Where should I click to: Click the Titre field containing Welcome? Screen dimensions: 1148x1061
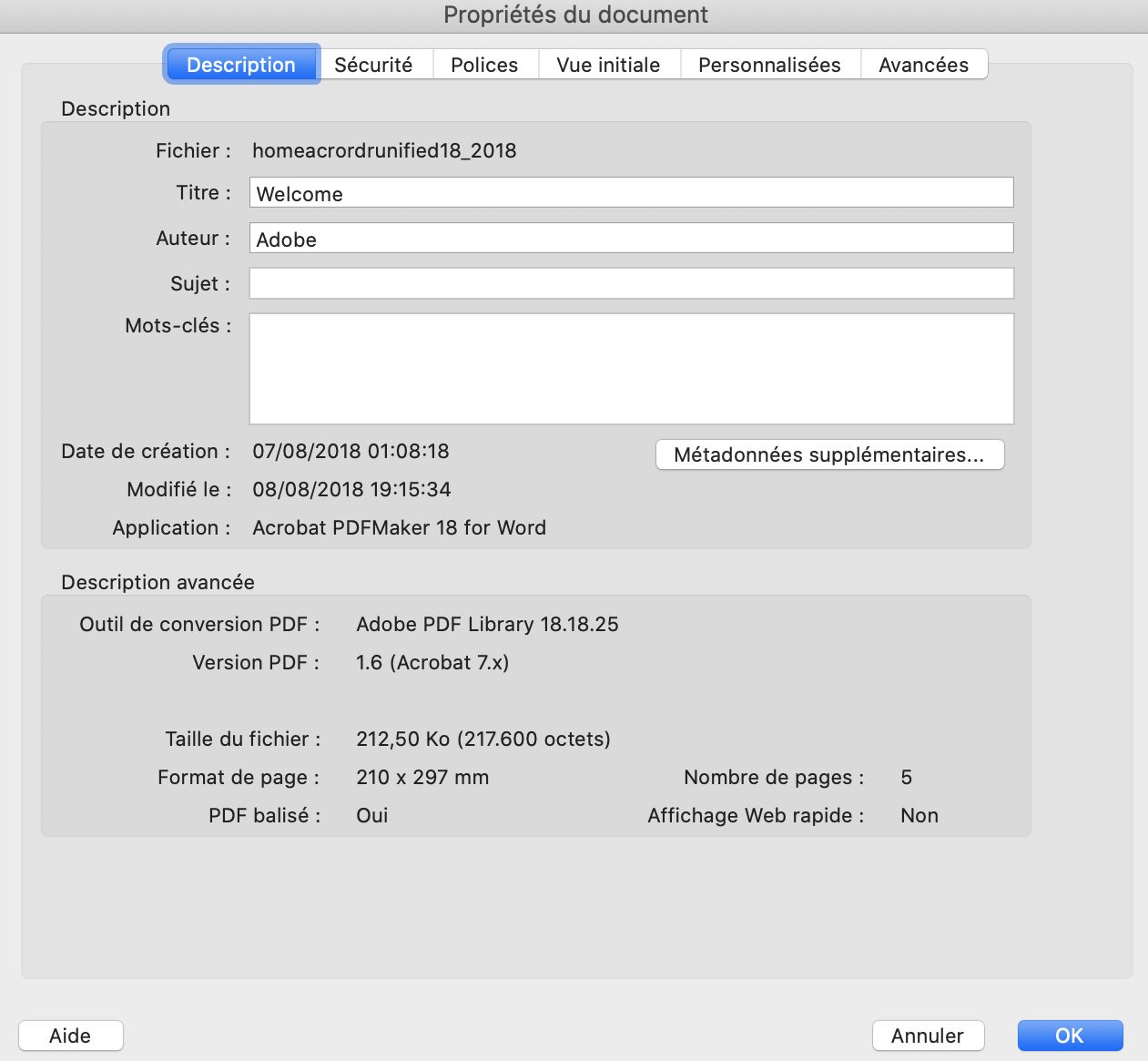pos(632,193)
